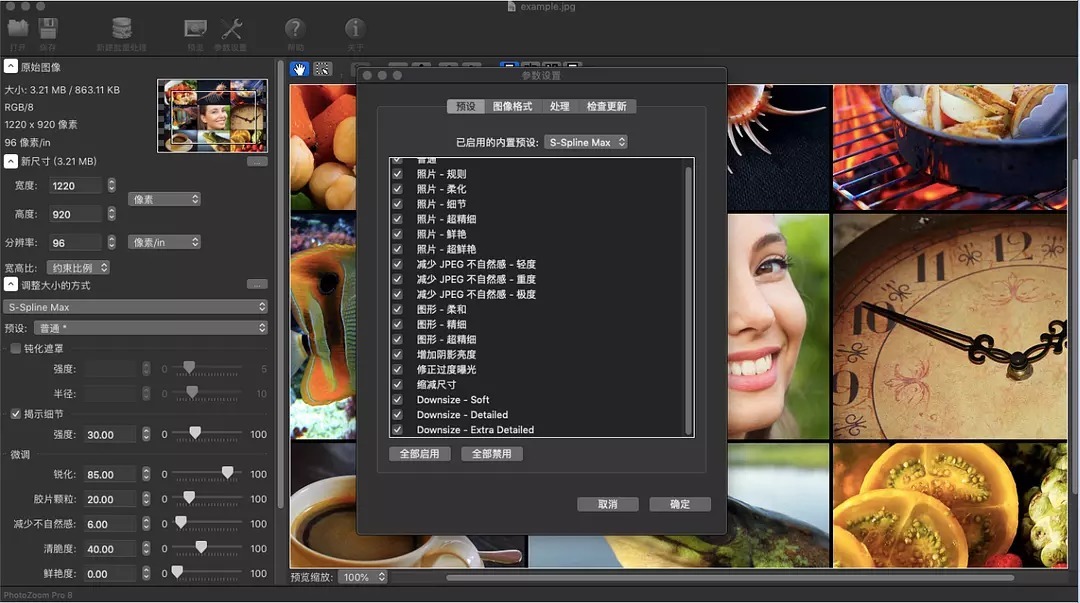Click the 全部禁用 button
The width and height of the screenshot is (1080, 603).
(491, 454)
